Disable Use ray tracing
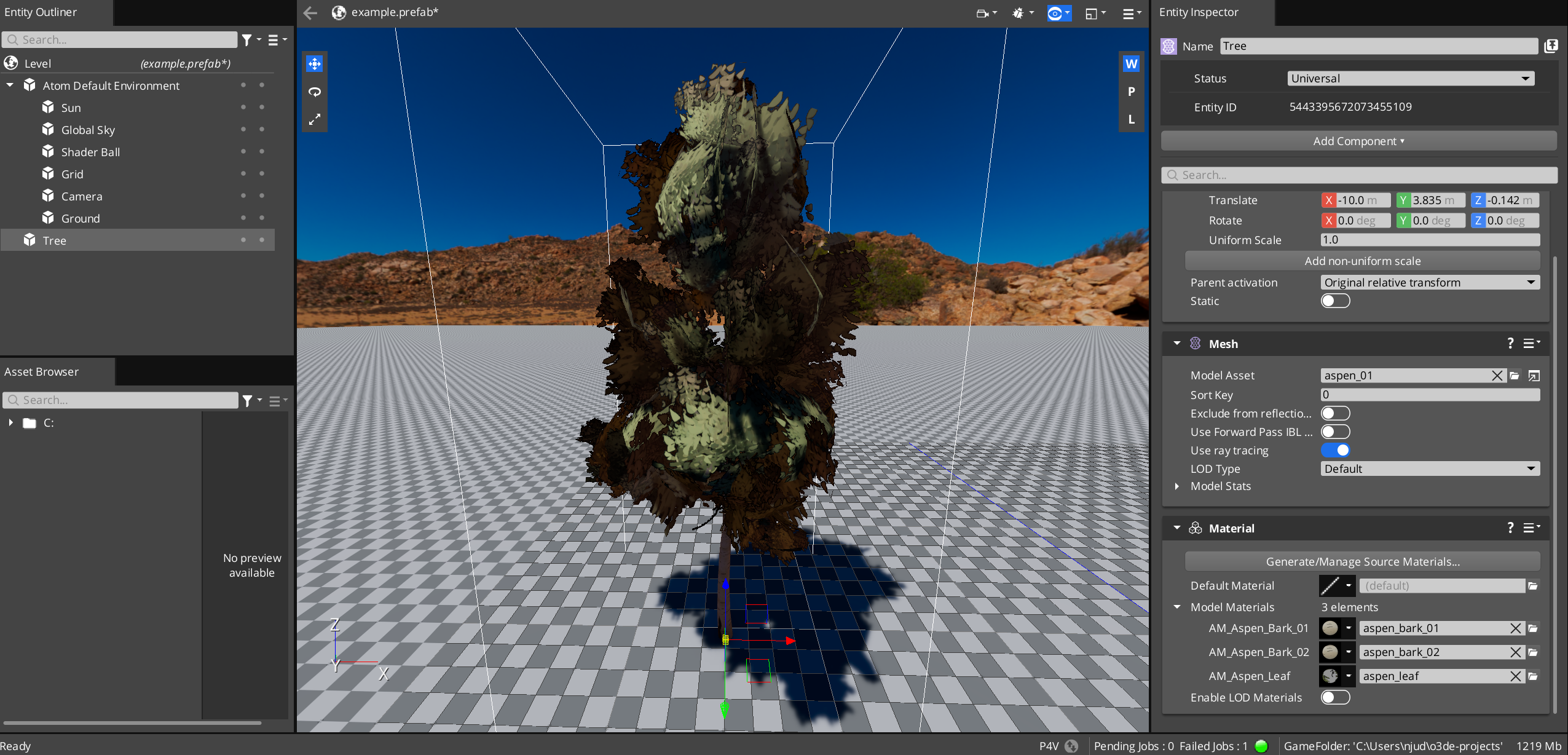The image size is (1568, 755). tap(1335, 450)
